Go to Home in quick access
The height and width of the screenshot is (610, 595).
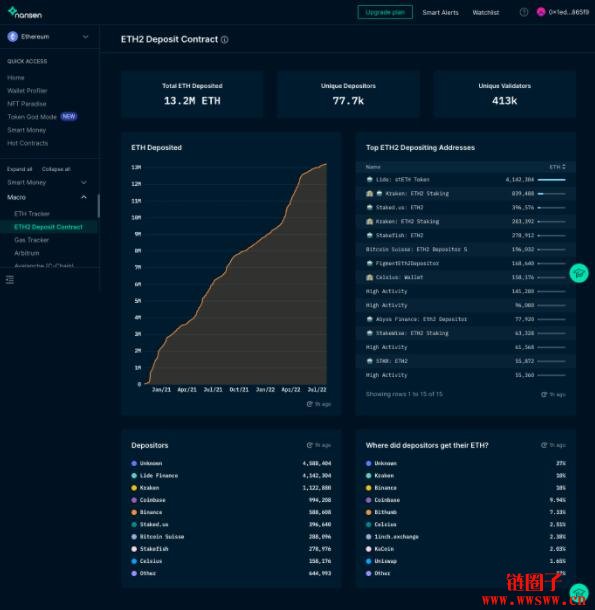pos(16,78)
